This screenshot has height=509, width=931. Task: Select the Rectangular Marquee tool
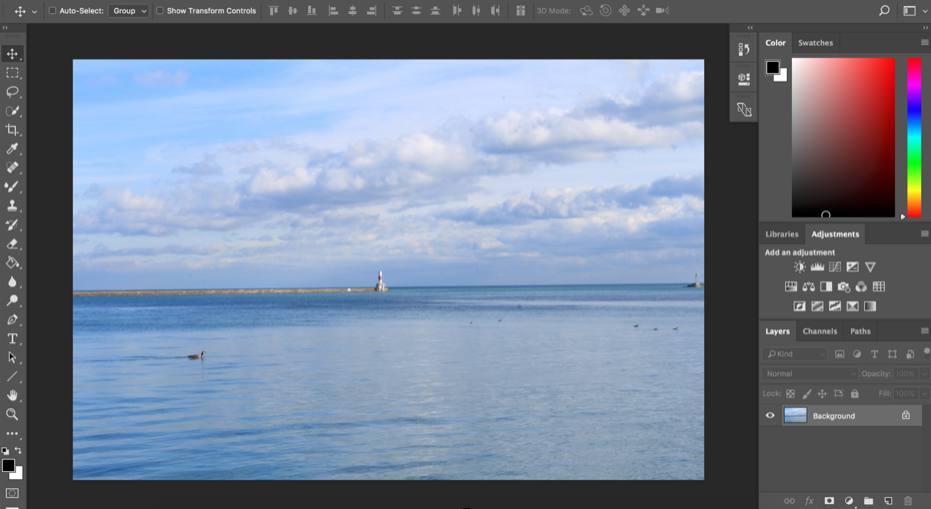[x=12, y=72]
